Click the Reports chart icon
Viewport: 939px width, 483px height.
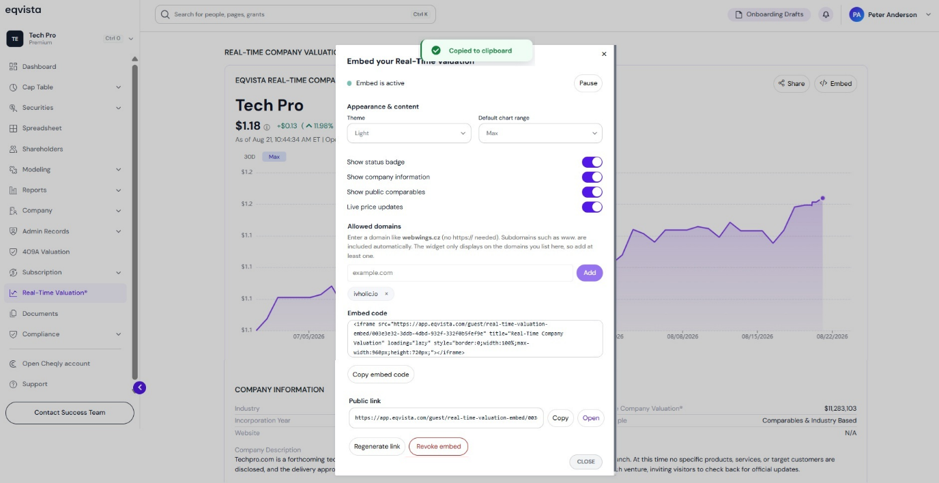[x=13, y=190]
